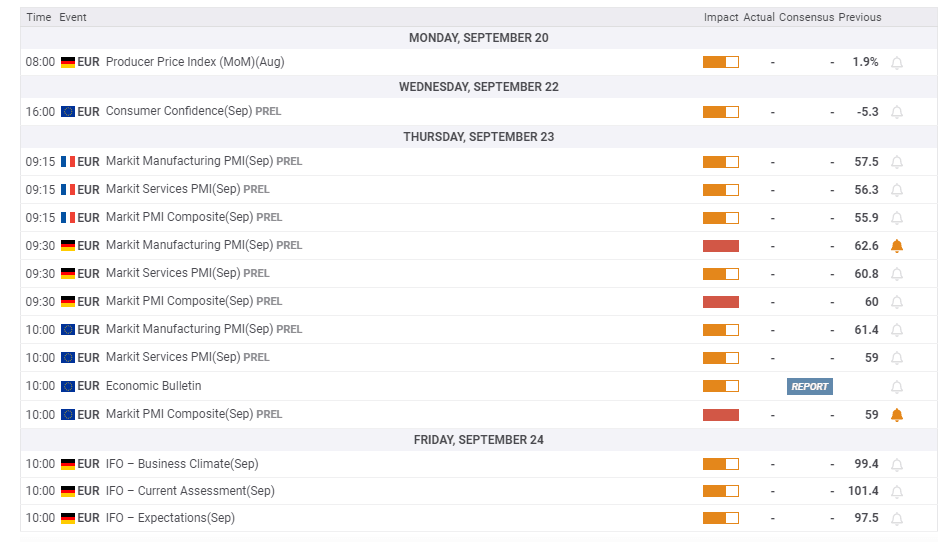Click the Thursday, September 23 date header
Screen dimensions: 946x542
[x=478, y=137]
